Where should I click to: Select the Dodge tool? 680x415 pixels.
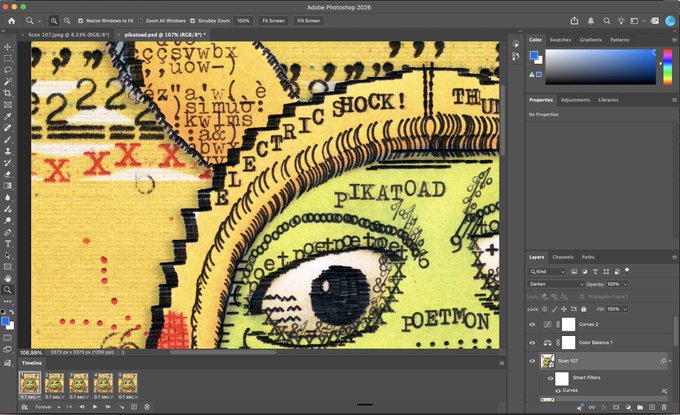tap(8, 220)
